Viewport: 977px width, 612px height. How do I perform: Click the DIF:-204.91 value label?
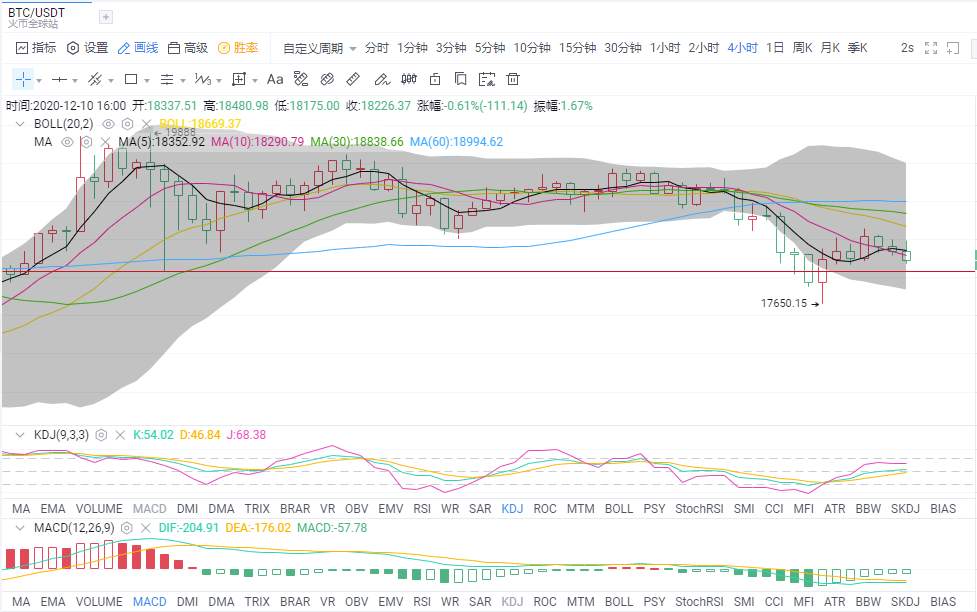[x=188, y=528]
